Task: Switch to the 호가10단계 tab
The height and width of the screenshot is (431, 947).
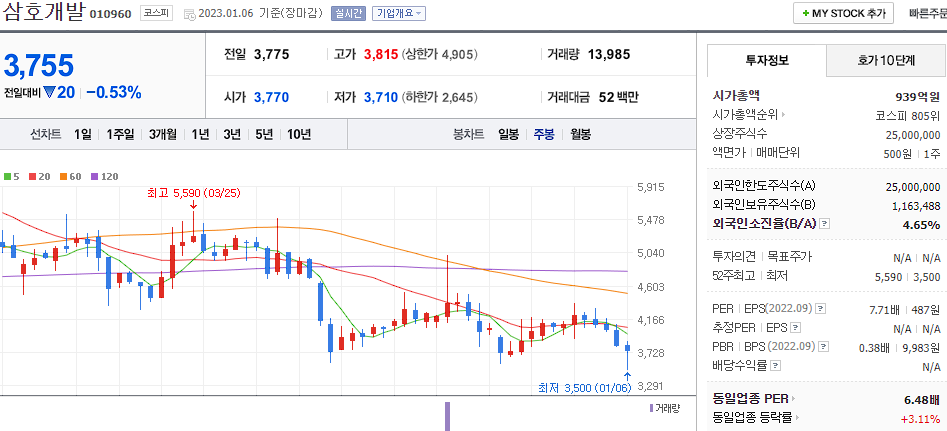Action: pos(886,60)
